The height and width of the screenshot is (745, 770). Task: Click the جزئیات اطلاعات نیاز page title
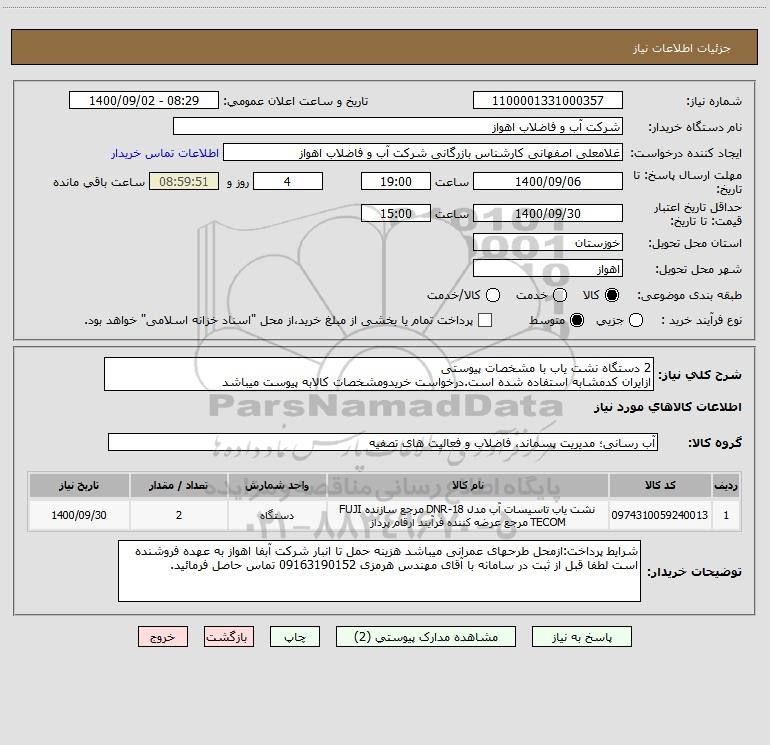[x=682, y=48]
